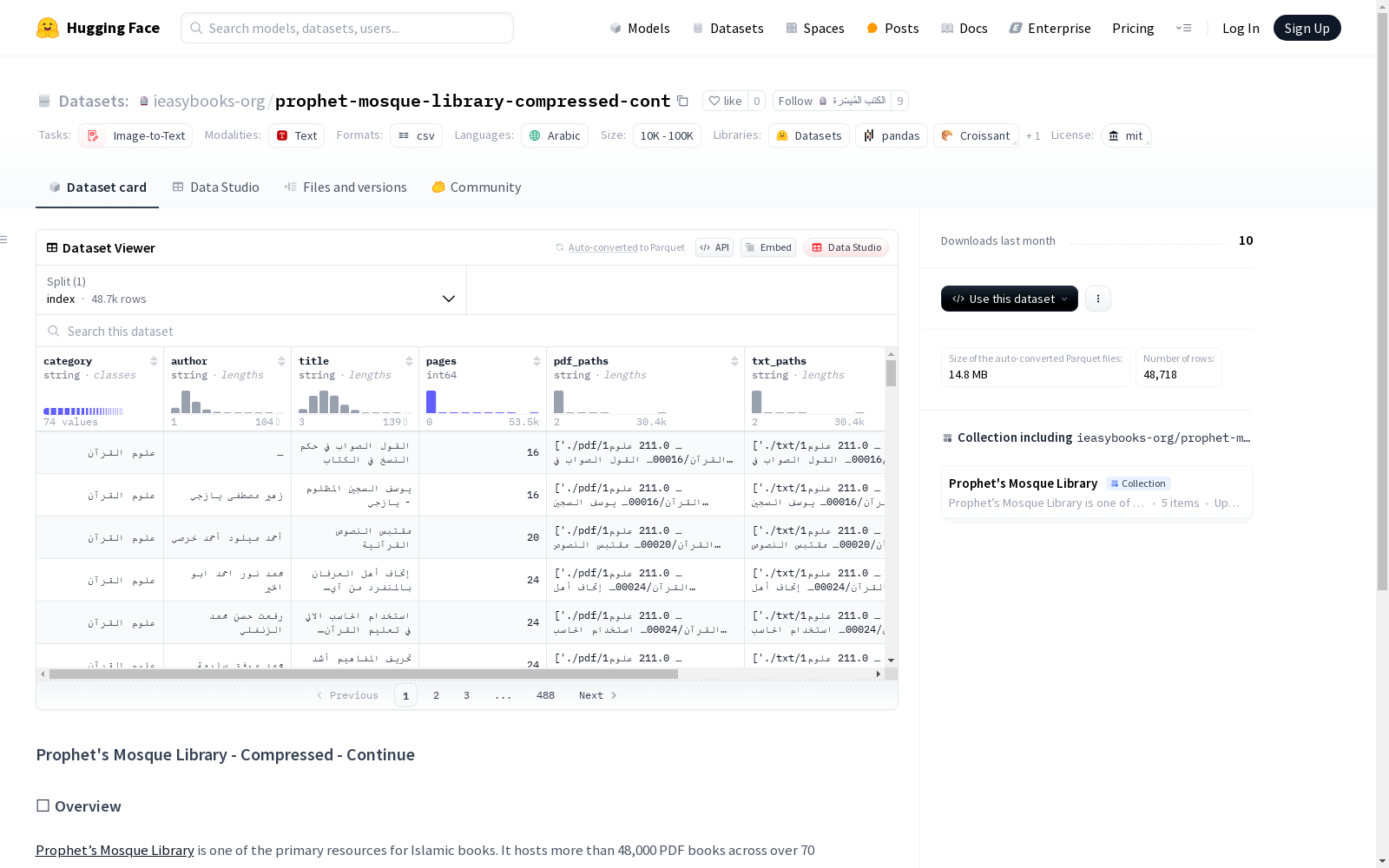
Task: Select the mit license tag
Action: pyautogui.click(x=1126, y=135)
